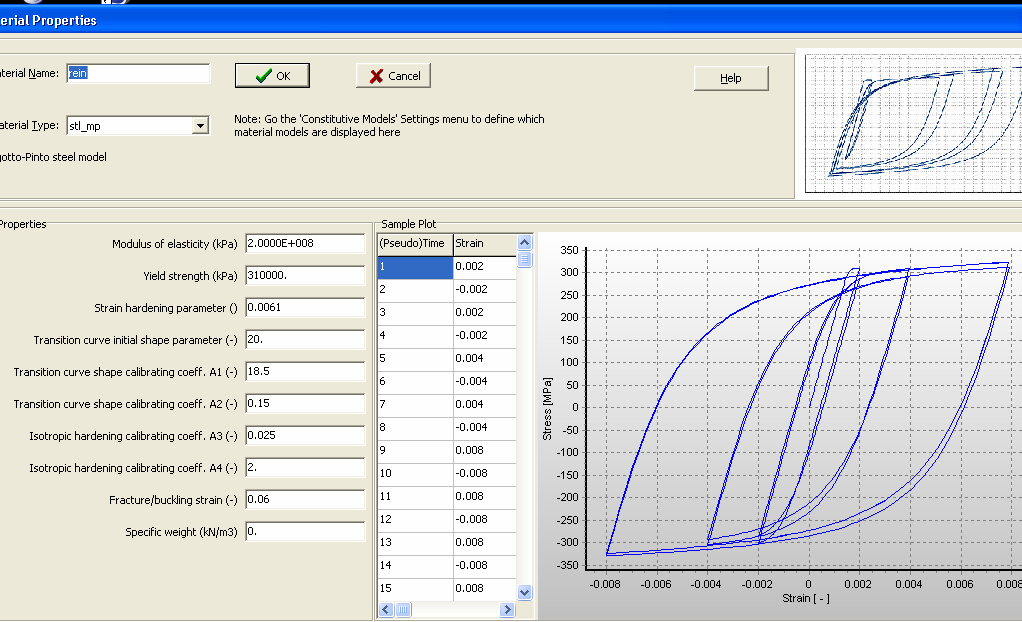Click the strain value for pseudo-time 1
1022x622 pixels.
[x=485, y=267]
